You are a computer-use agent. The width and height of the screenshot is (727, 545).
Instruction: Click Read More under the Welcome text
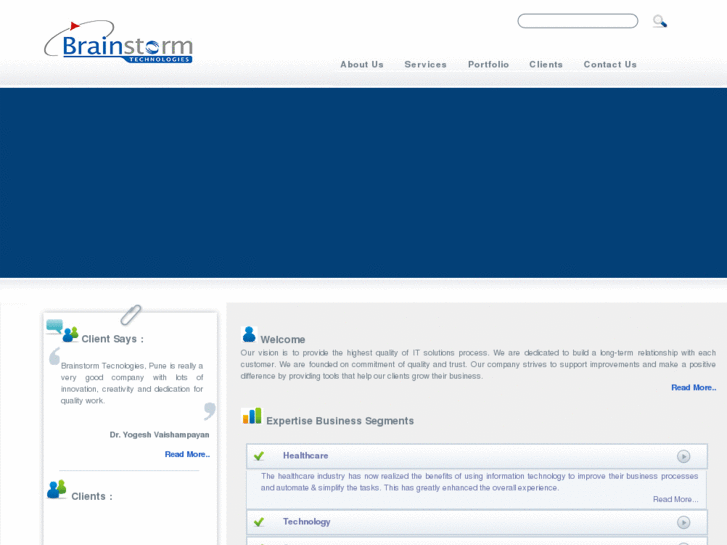pyautogui.click(x=693, y=387)
